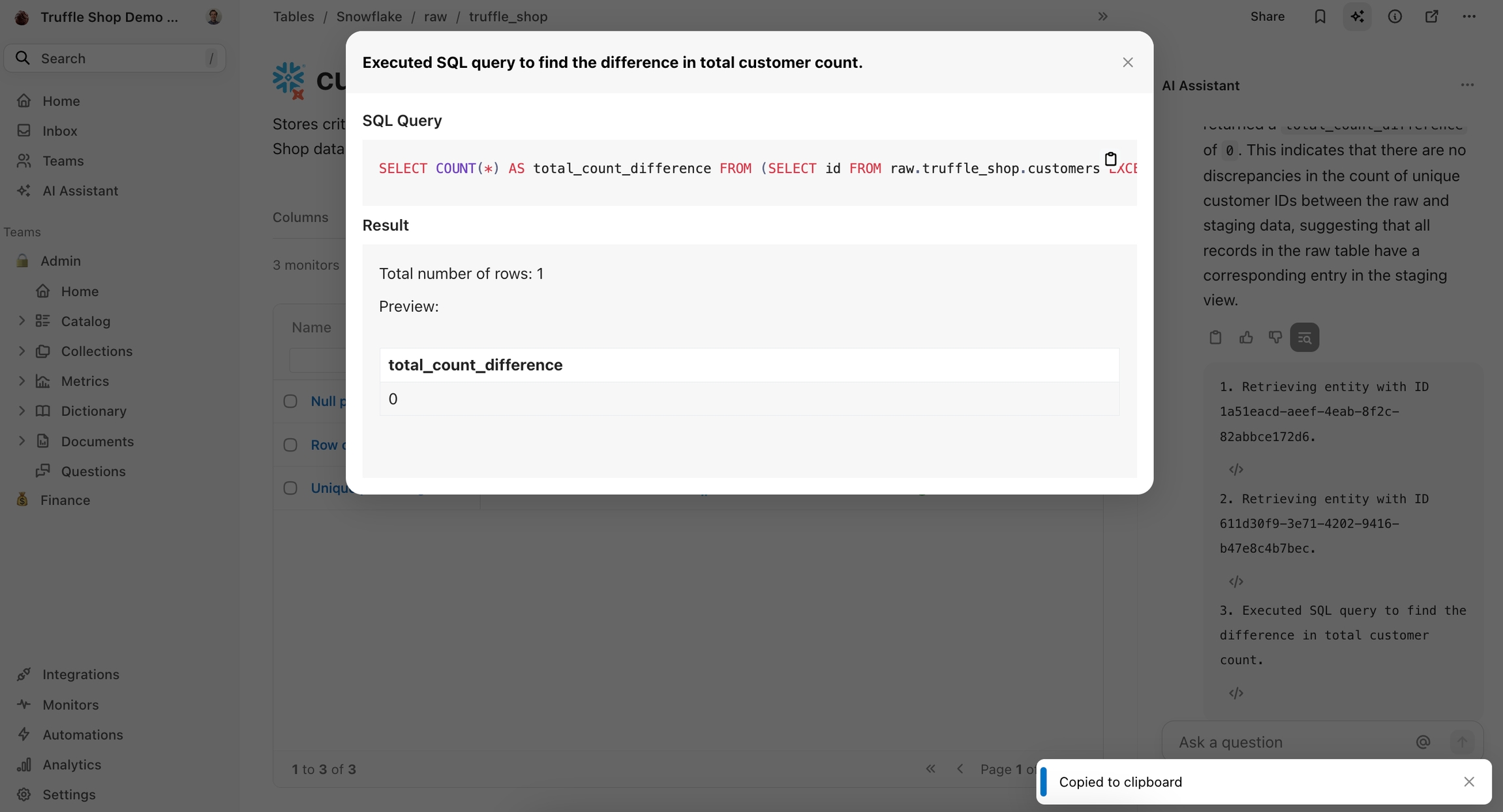Toggle the response steps view icon
The height and width of the screenshot is (812, 1503).
[x=1304, y=337]
